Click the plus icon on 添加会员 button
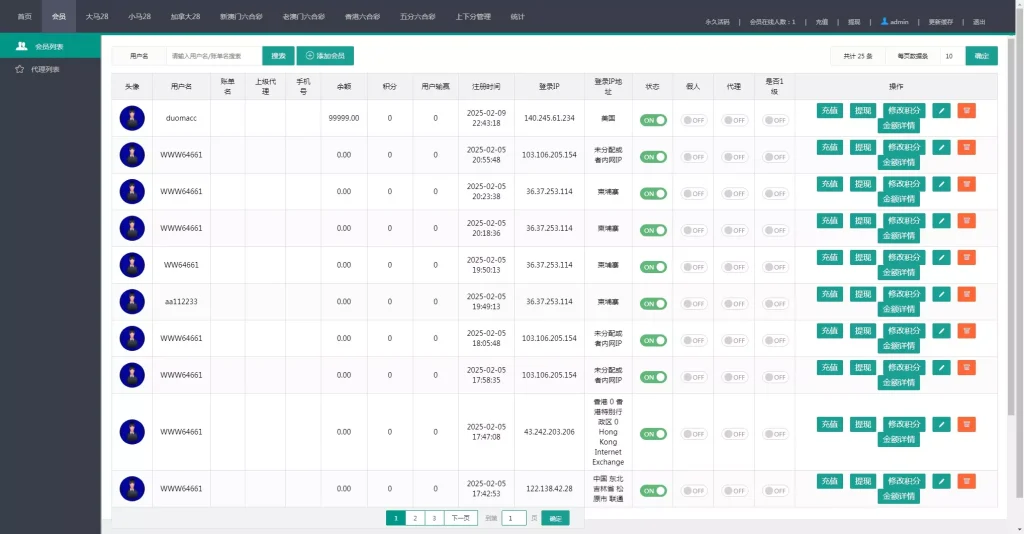 coord(310,57)
